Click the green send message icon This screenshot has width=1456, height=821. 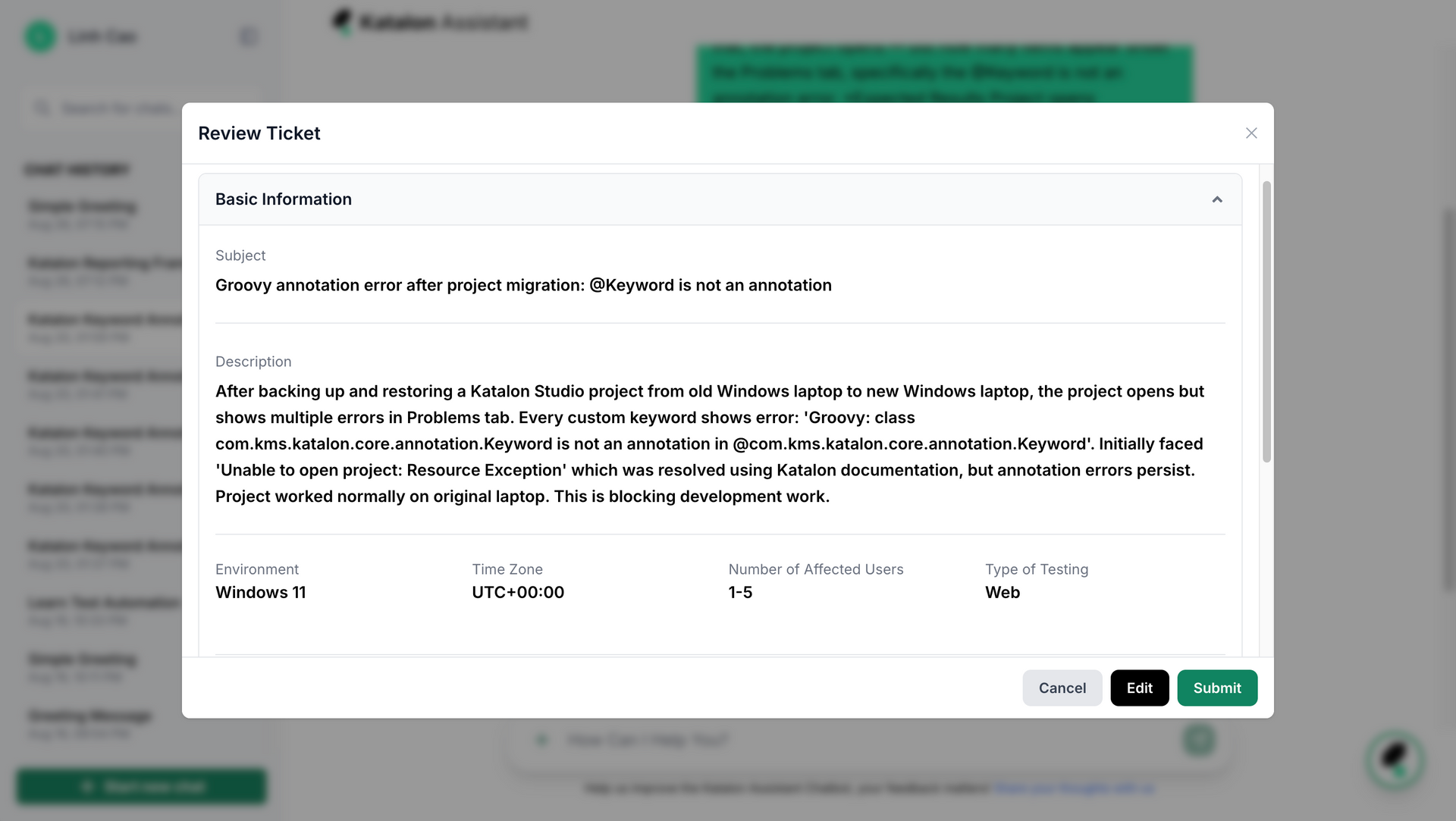click(1199, 739)
